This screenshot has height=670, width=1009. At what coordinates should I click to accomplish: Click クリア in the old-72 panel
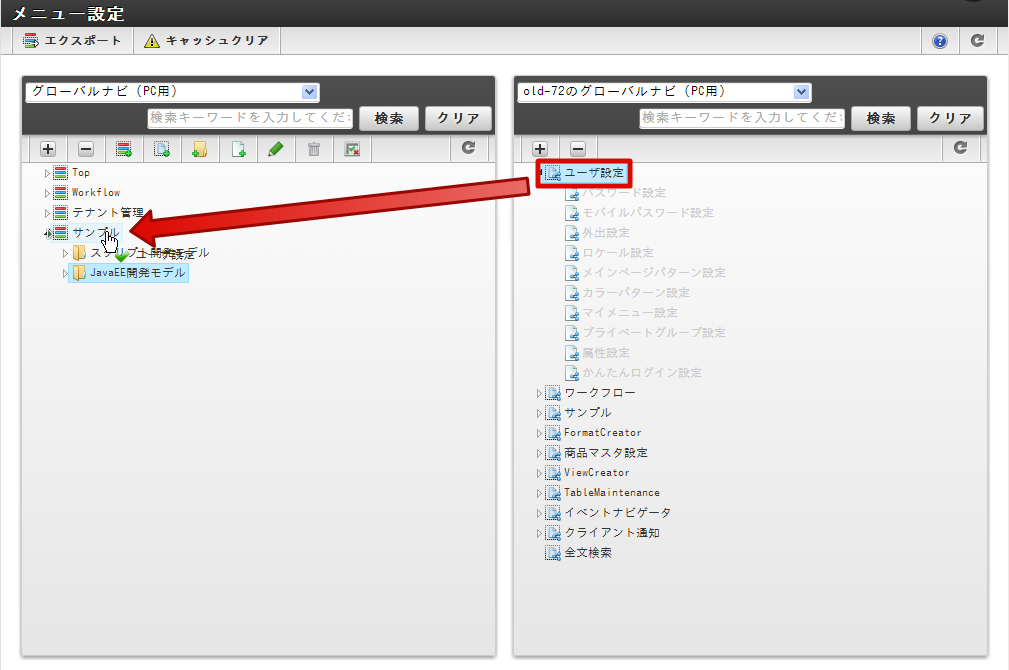coord(950,118)
